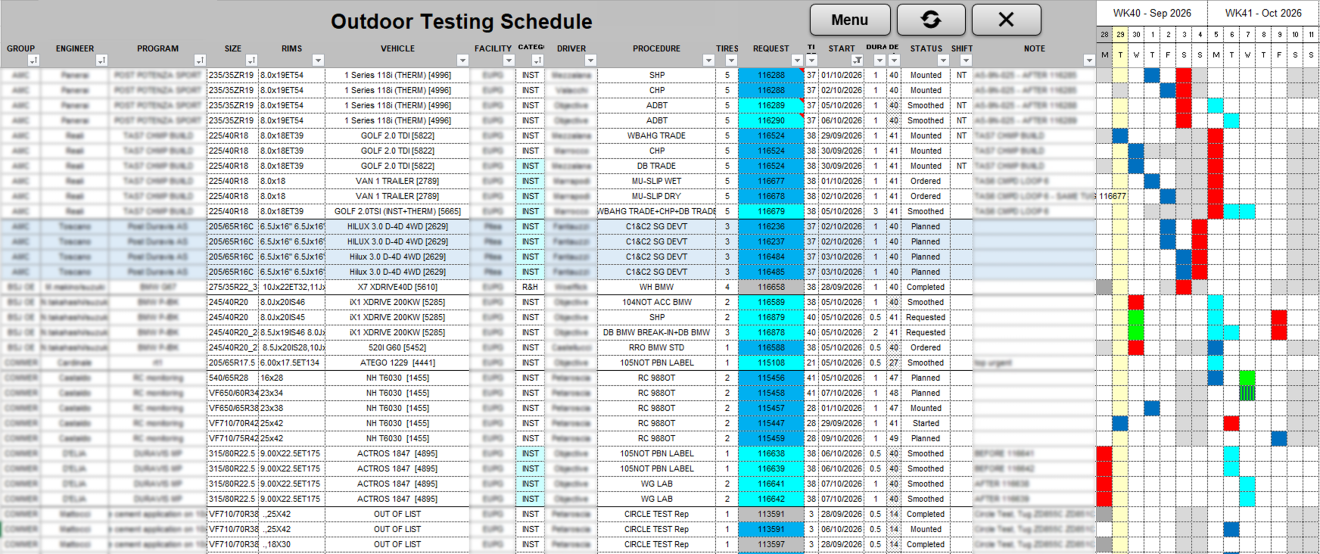Image resolution: width=1320 pixels, height=554 pixels.
Task: Select request cell 115108
Action: click(771, 362)
